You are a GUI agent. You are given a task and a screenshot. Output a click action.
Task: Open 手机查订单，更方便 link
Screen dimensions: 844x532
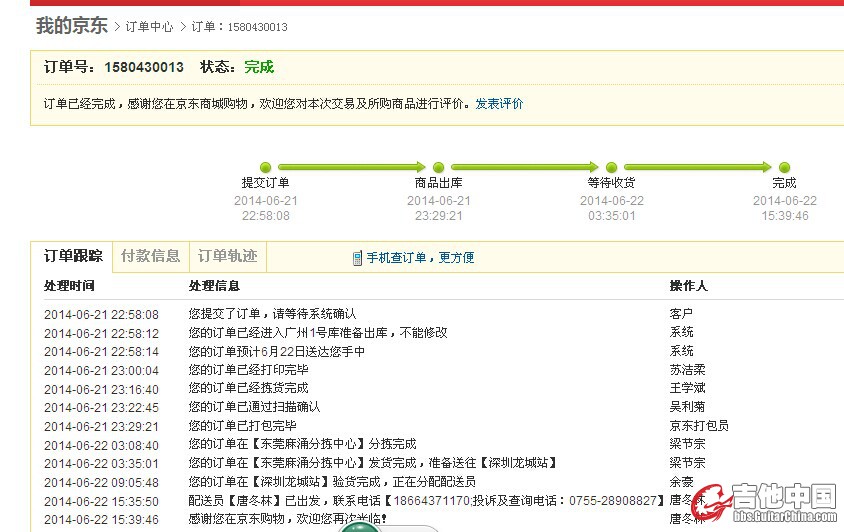click(420, 257)
